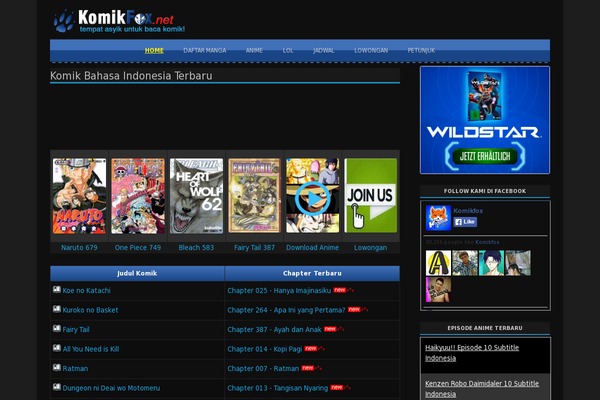Click the Judul Komik column header
600x400 pixels.
[x=137, y=273]
